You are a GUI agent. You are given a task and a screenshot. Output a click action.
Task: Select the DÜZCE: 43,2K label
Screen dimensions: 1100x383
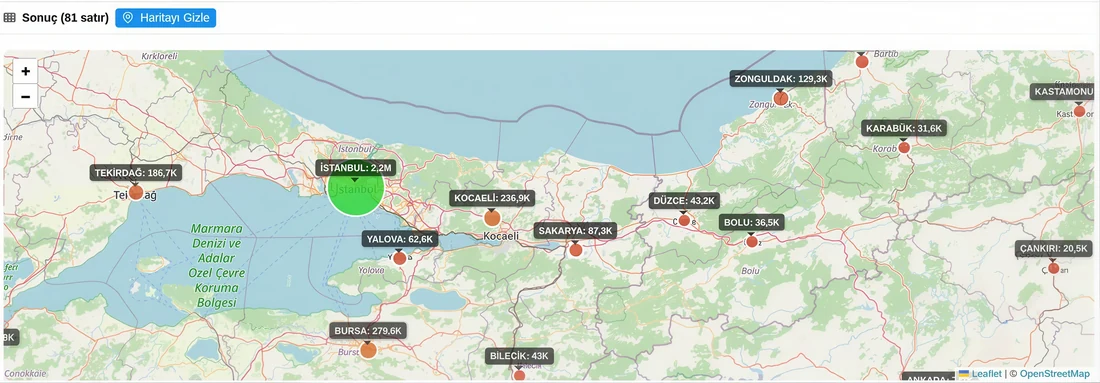click(x=684, y=201)
